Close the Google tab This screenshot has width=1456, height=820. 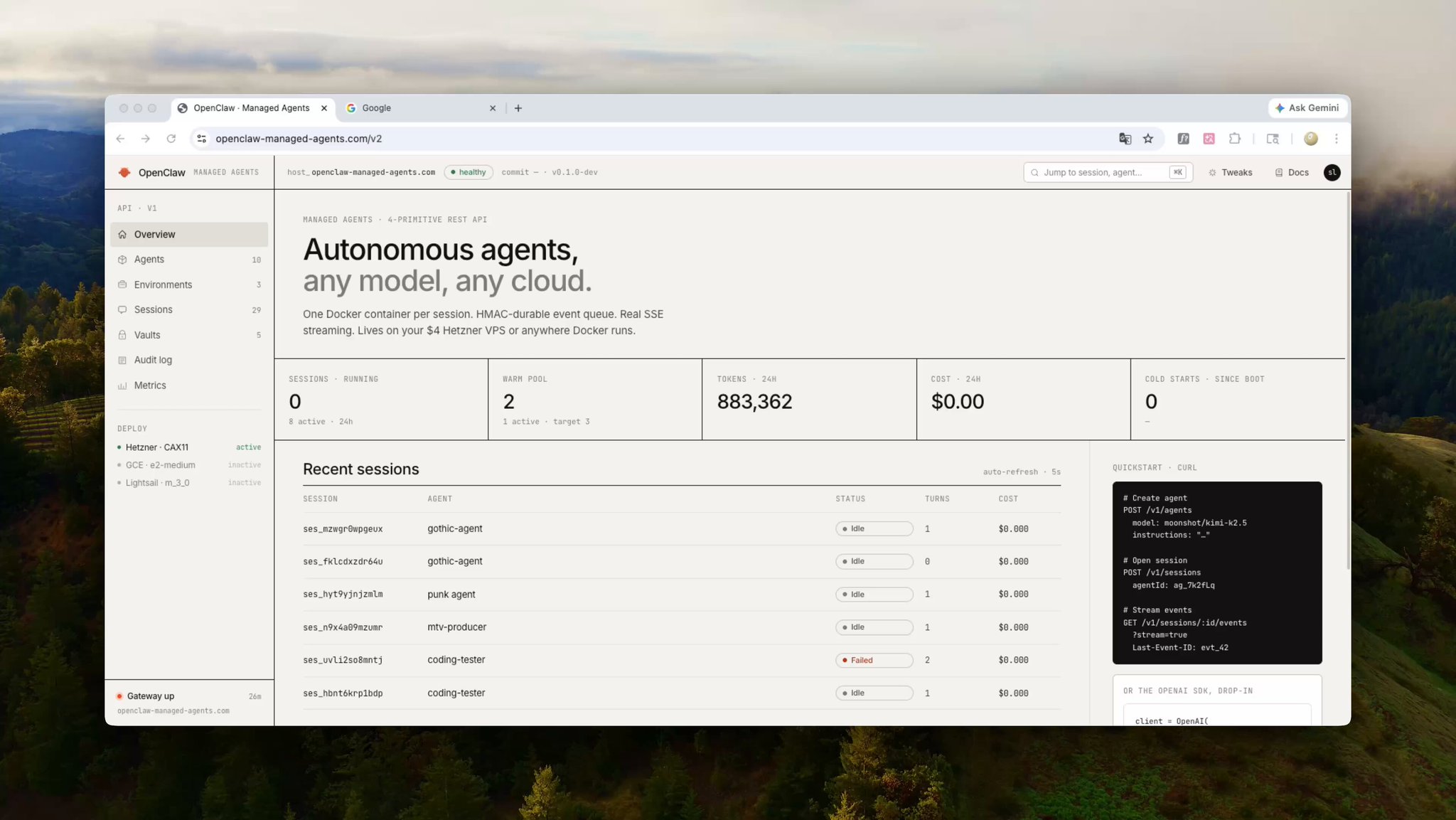(x=493, y=108)
